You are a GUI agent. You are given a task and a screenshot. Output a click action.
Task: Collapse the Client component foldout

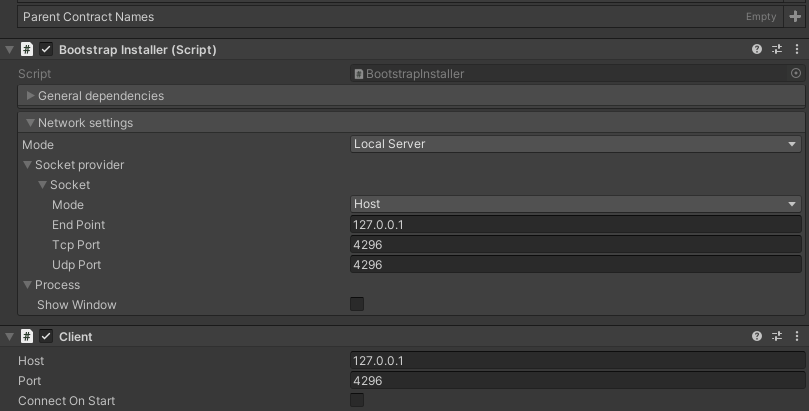click(9, 336)
